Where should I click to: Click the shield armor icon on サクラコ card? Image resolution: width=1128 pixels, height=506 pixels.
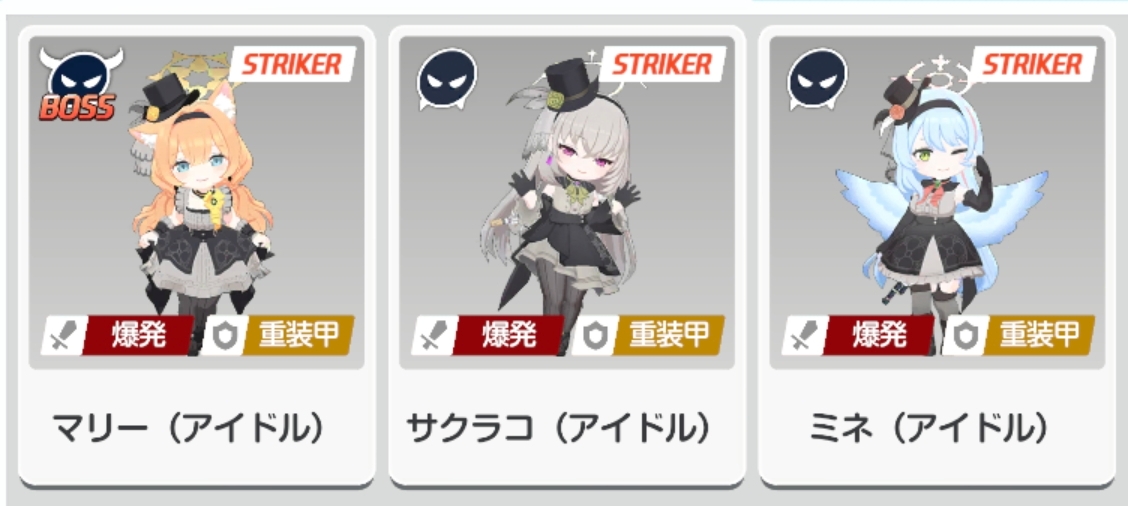594,335
